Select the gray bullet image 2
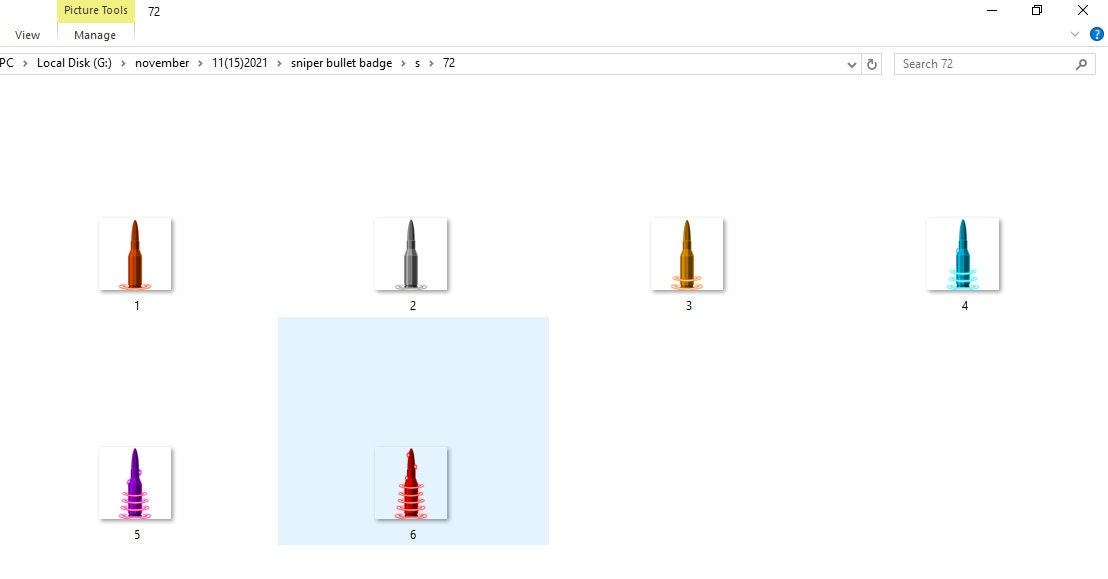Image resolution: width=1108 pixels, height=579 pixels. (x=412, y=253)
